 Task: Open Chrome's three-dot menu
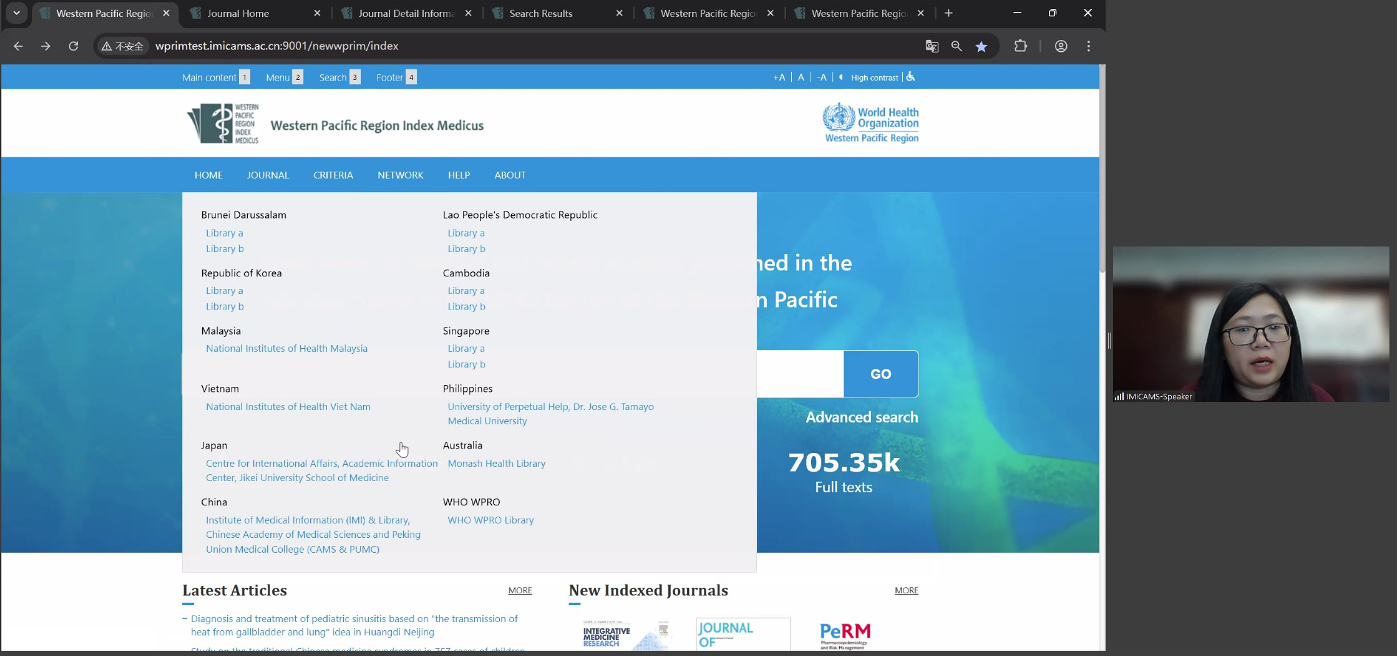[1089, 46]
